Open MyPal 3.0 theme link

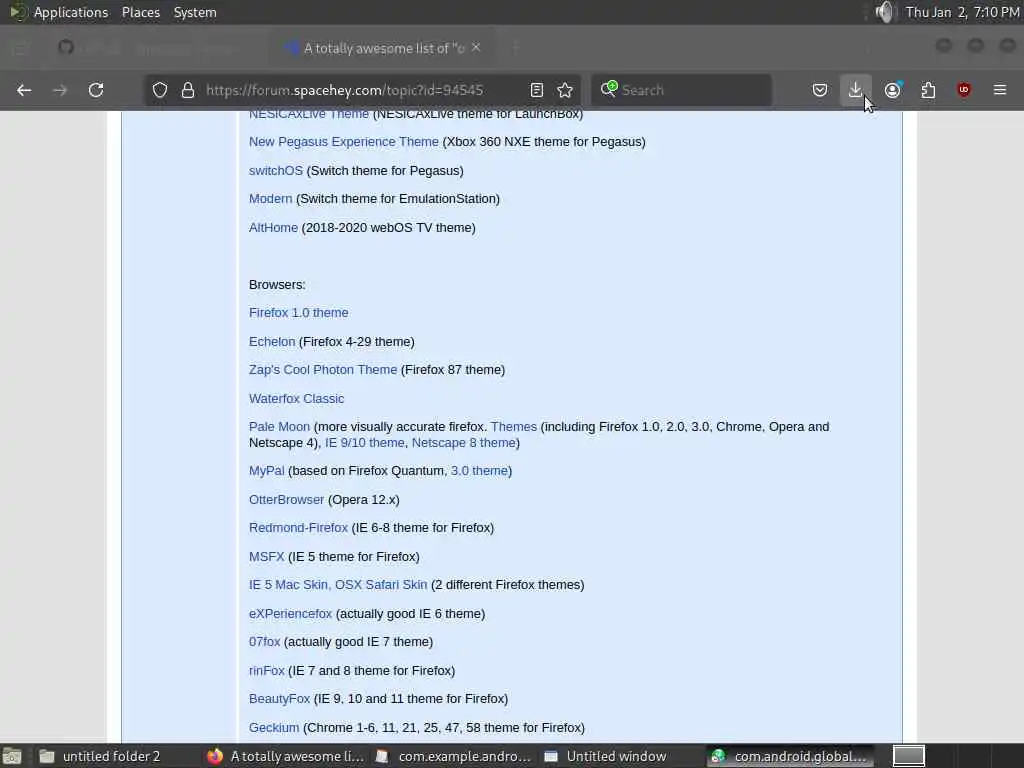(479, 471)
